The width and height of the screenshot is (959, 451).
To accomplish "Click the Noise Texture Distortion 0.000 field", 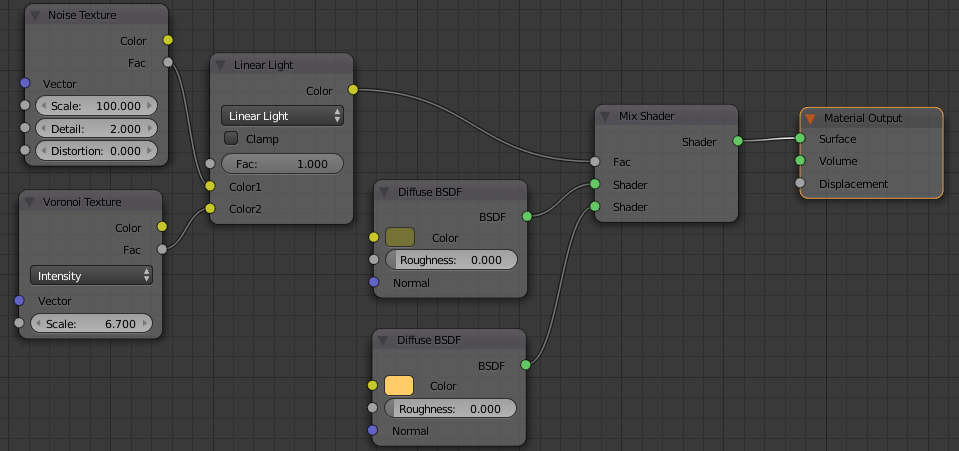I will (96, 151).
